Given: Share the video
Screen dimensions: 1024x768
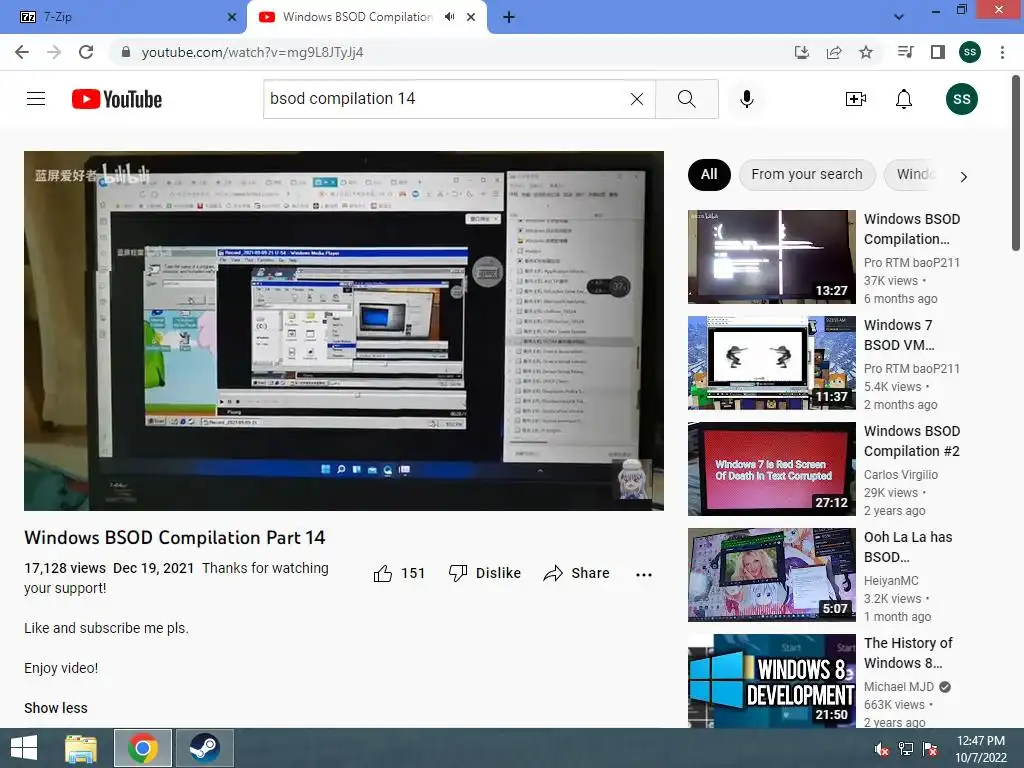Looking at the screenshot, I should pyautogui.click(x=577, y=573).
